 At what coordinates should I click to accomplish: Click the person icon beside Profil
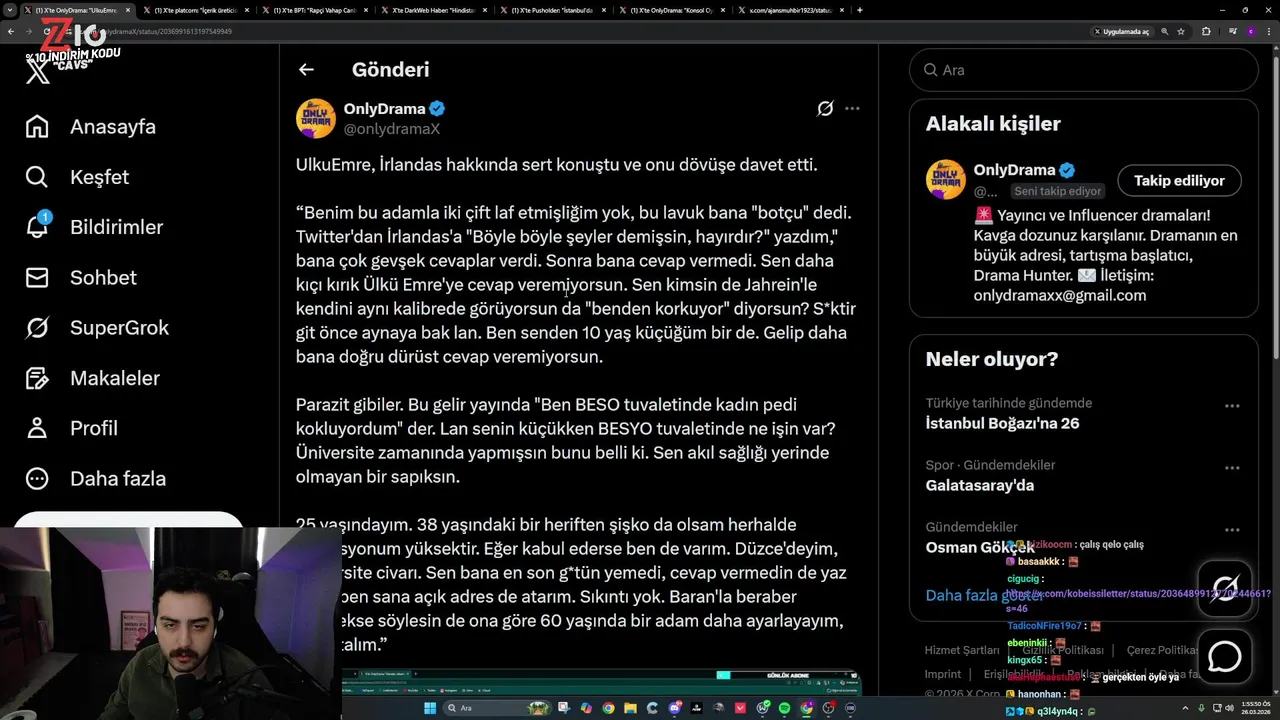pos(37,428)
